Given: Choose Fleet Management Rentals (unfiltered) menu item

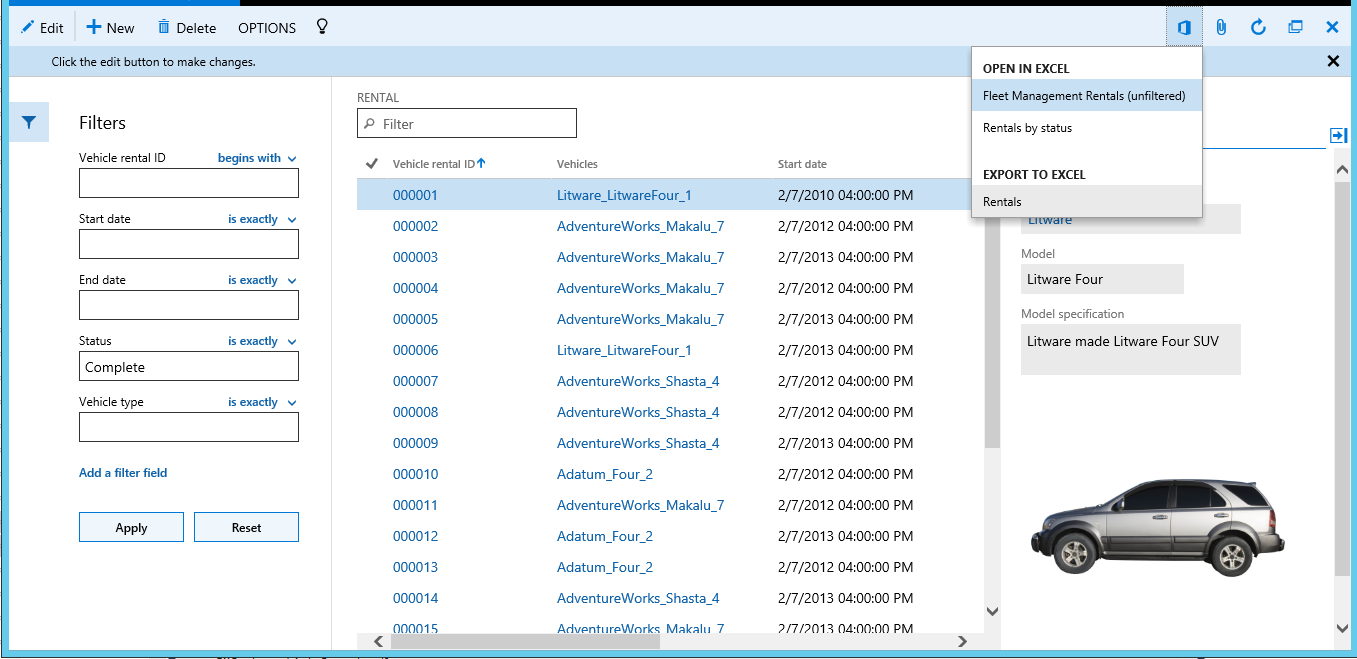Looking at the screenshot, I should click(x=1086, y=96).
